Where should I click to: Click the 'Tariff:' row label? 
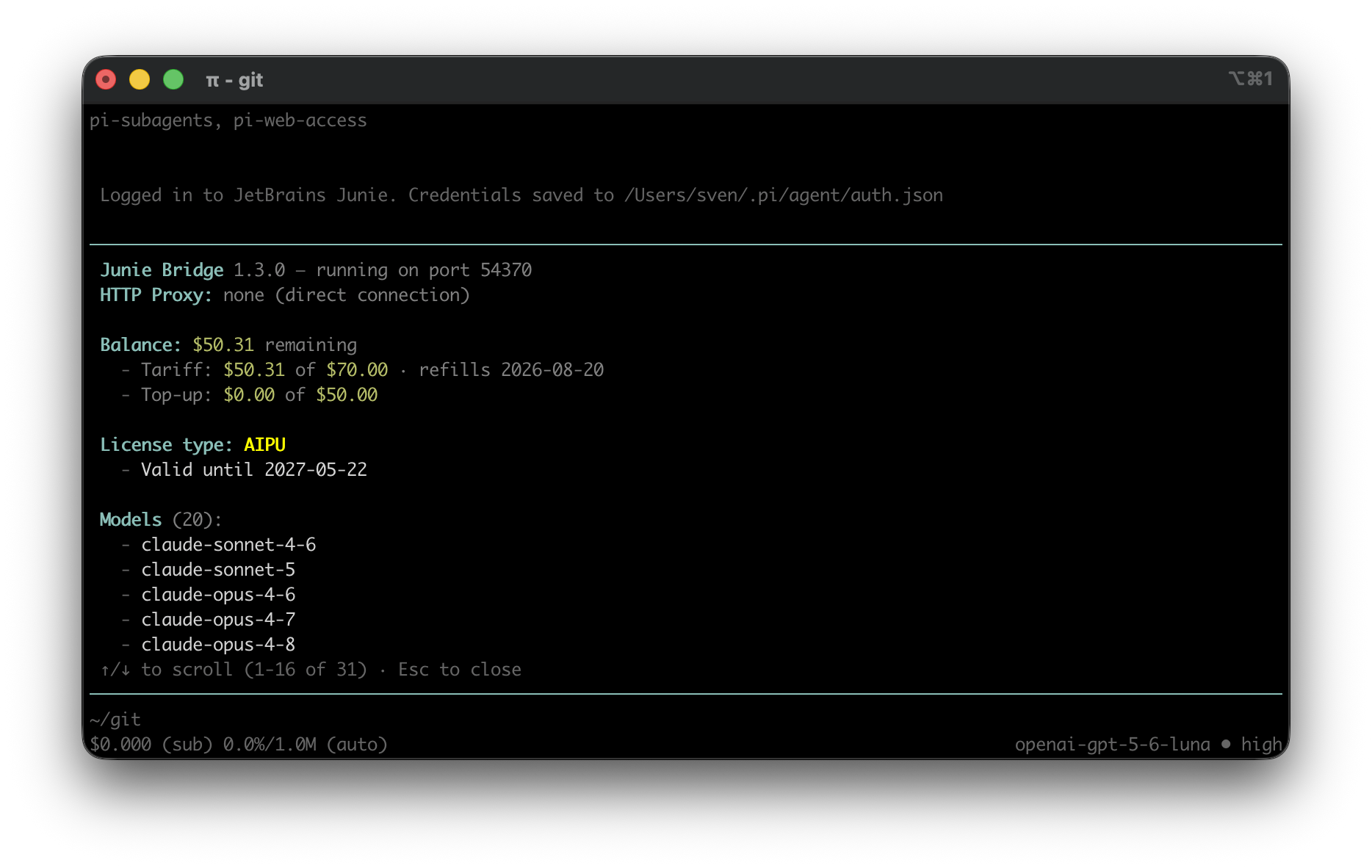tap(176, 370)
